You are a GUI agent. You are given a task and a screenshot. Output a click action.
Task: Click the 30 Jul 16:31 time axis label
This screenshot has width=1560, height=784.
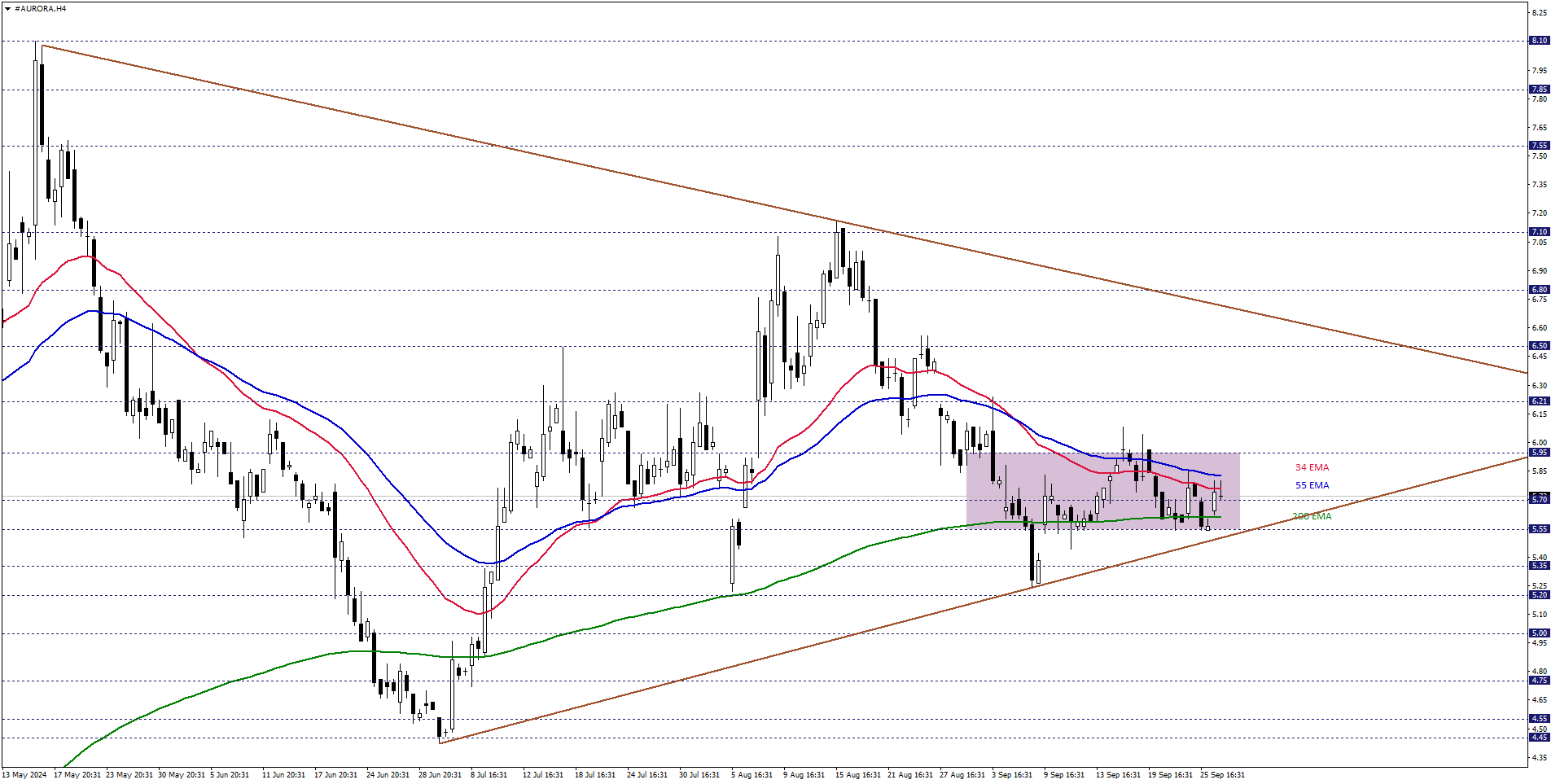(699, 775)
